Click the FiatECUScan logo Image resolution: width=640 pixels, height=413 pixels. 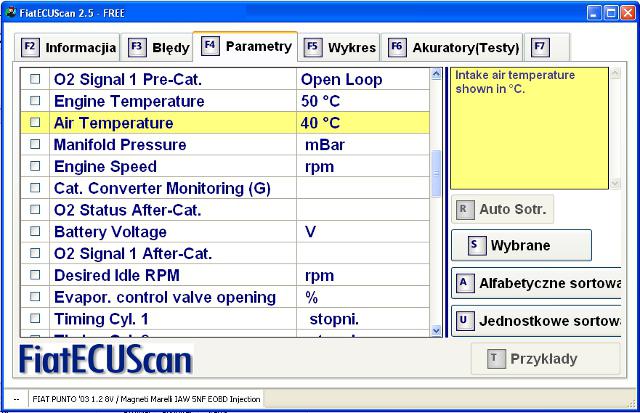pos(106,359)
